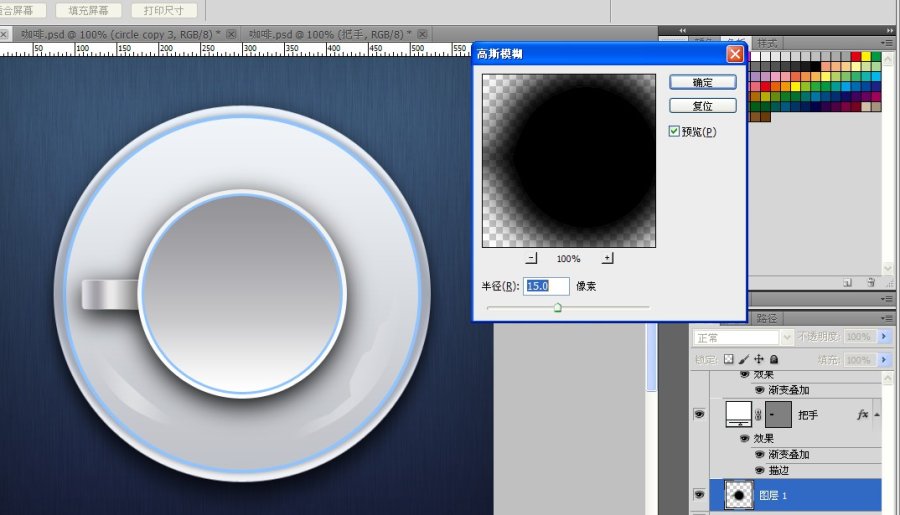
Task: Open the swatches panel flyout menu
Action: [x=887, y=43]
